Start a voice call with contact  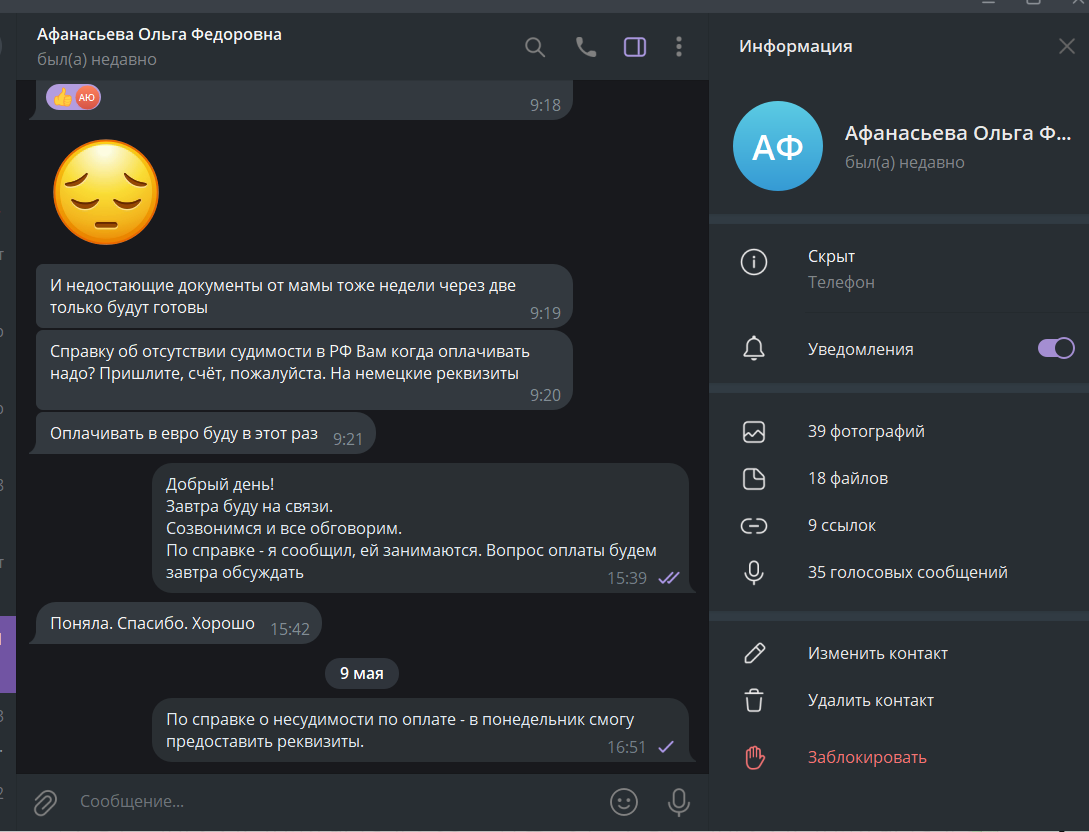[x=585, y=47]
